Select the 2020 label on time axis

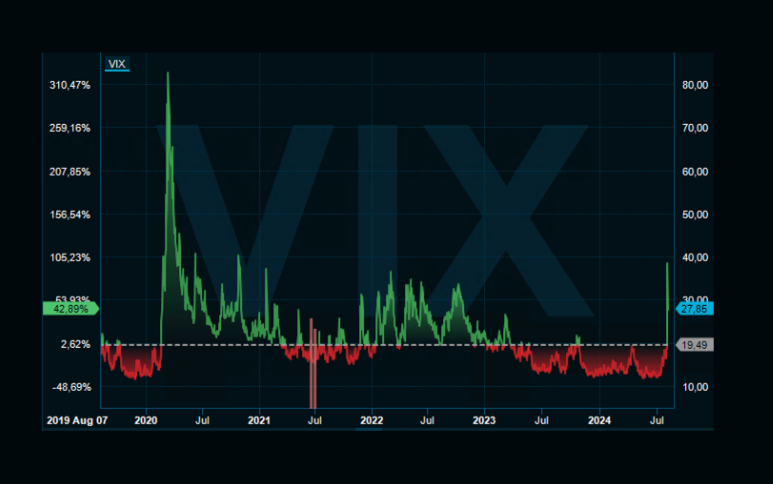pyautogui.click(x=146, y=421)
